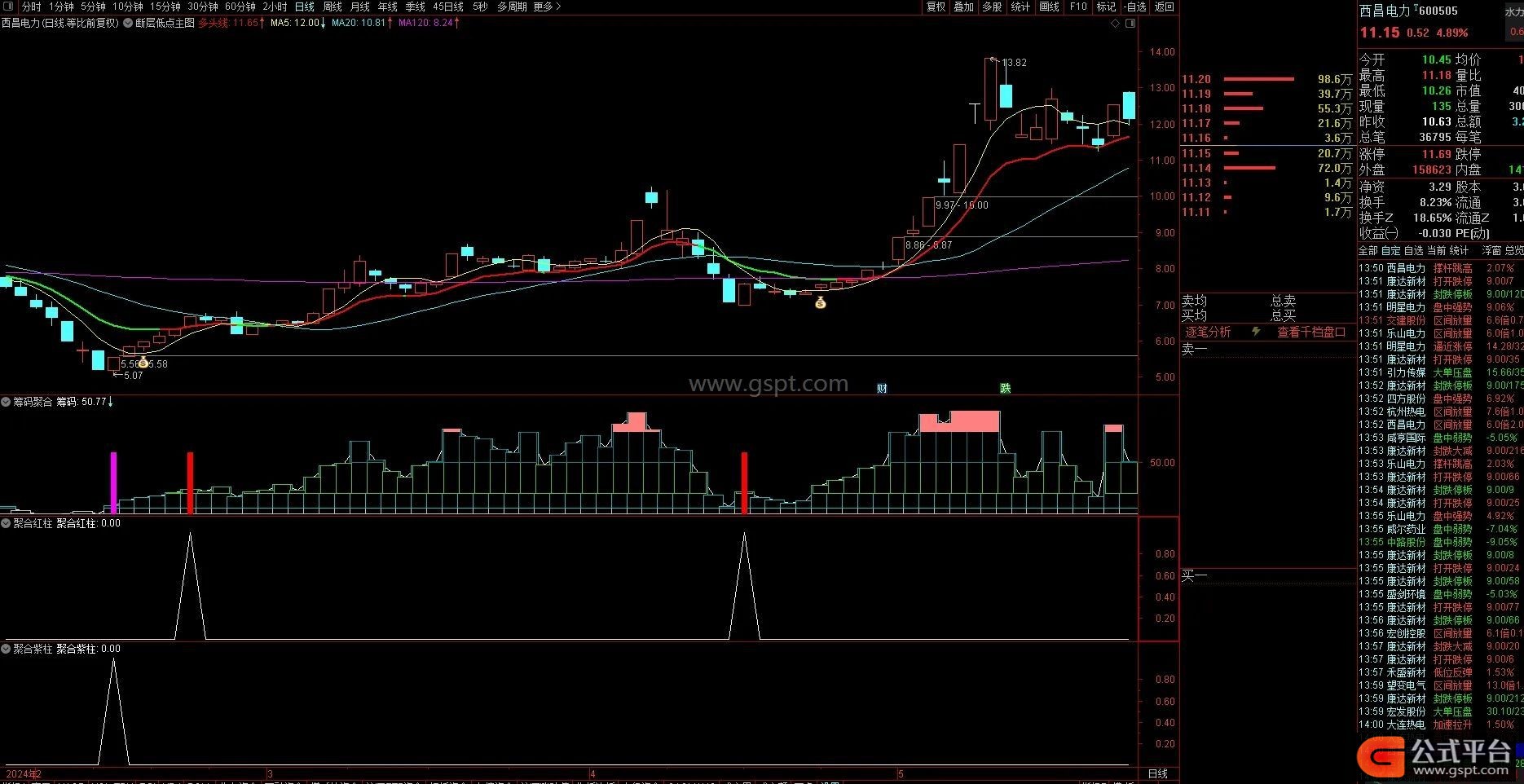The width and height of the screenshot is (1524, 784).
Task: Click the 13.82 high price label
Action: (x=1015, y=63)
